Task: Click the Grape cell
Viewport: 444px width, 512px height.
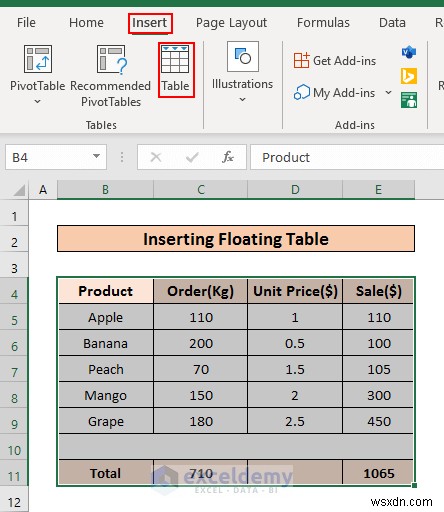Action: tap(106, 421)
